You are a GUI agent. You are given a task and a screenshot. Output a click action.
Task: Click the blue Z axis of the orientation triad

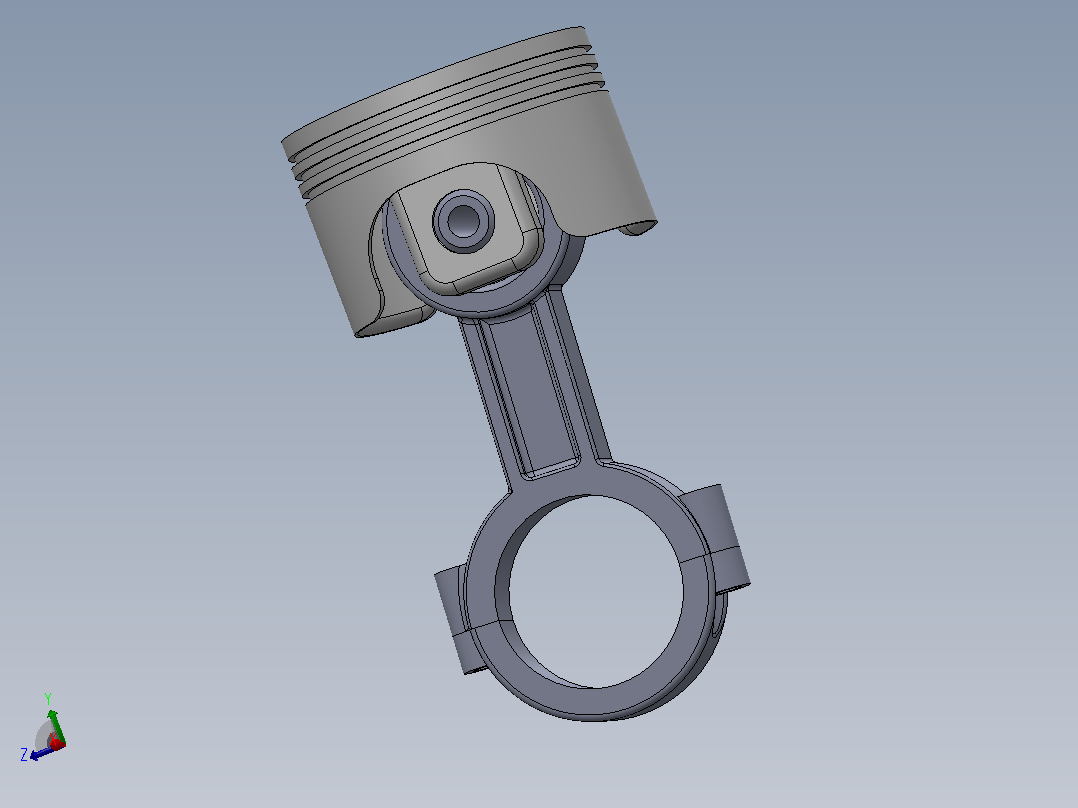(x=41, y=752)
